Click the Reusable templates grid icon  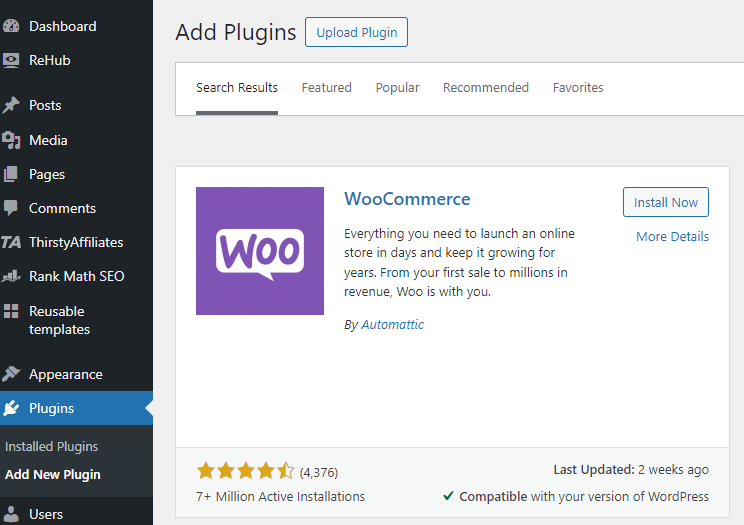[x=11, y=311]
